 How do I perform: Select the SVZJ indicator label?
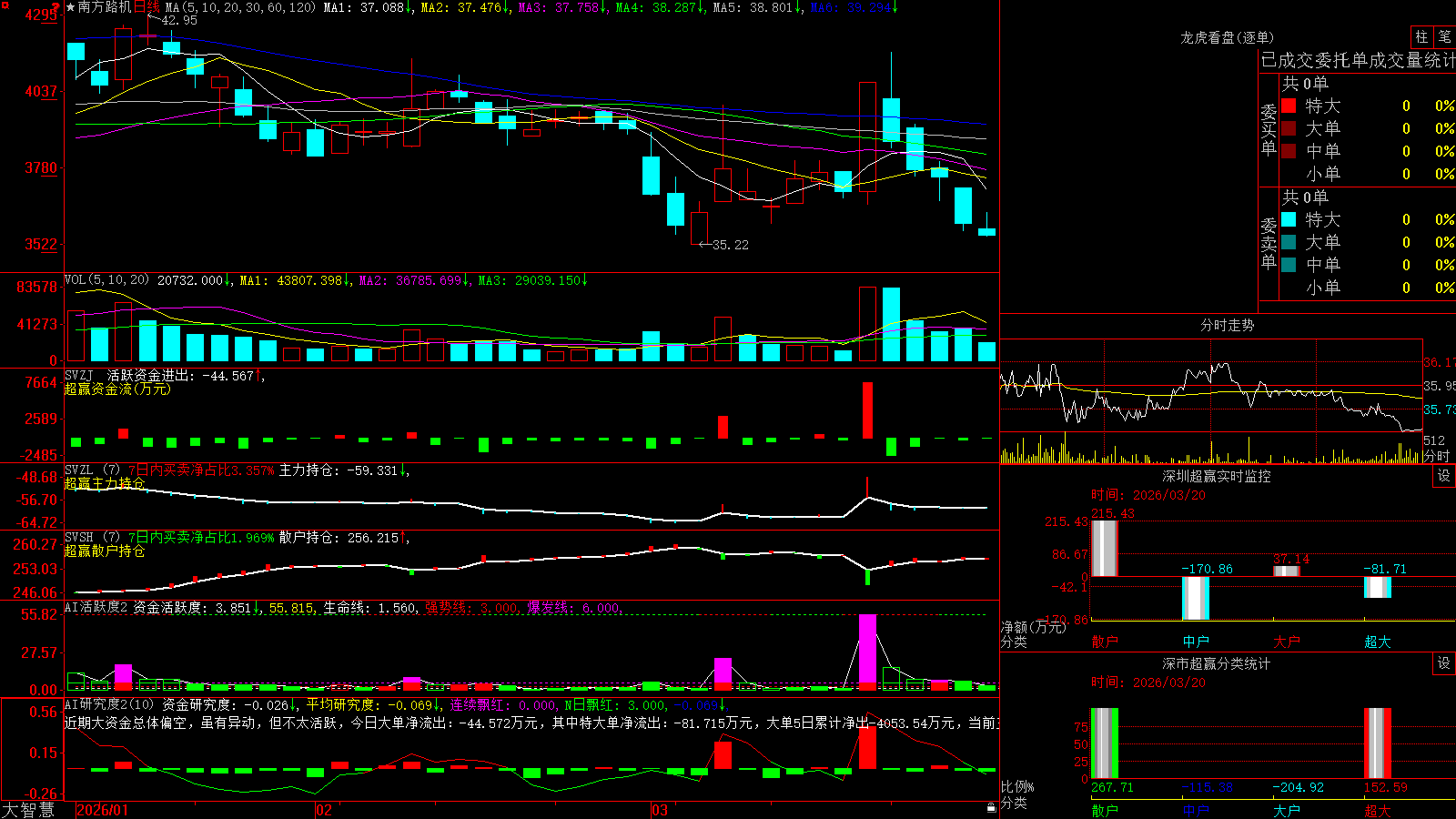tap(79, 375)
